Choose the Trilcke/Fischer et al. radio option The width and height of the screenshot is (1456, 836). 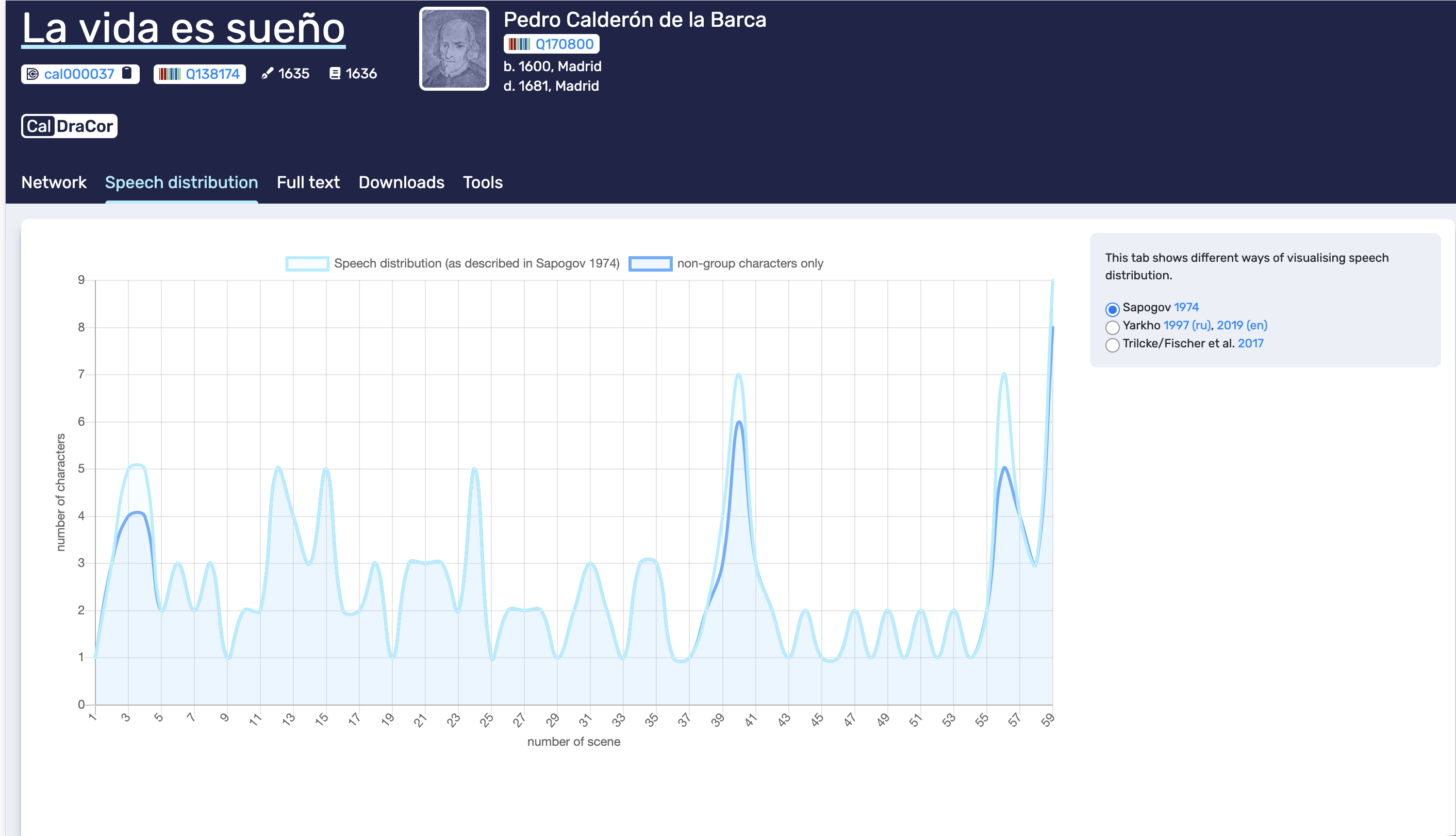point(1112,345)
